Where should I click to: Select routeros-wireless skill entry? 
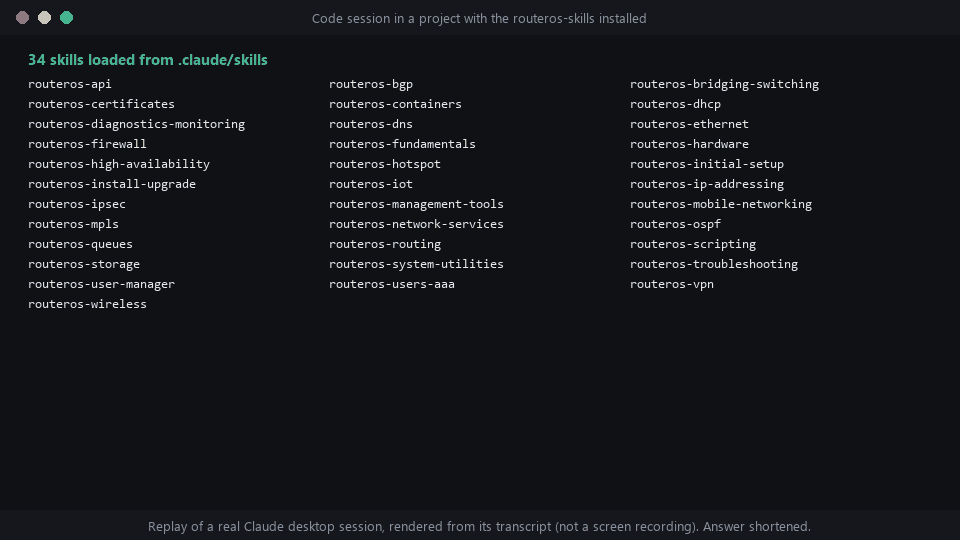pos(88,304)
